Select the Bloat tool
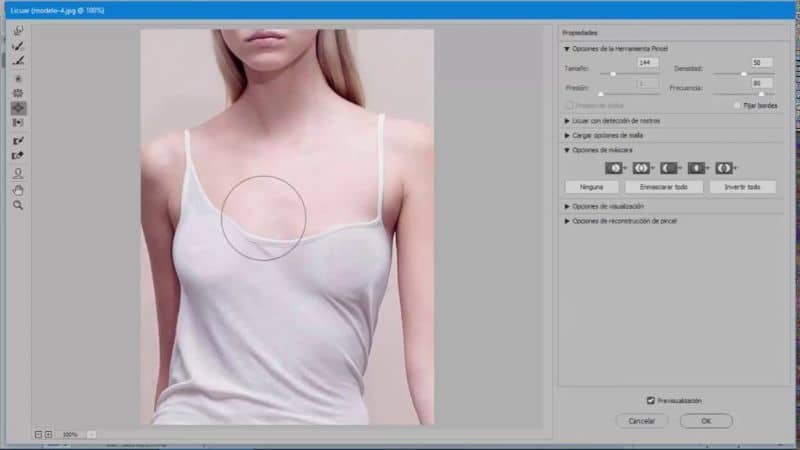Image resolution: width=800 pixels, height=450 pixels. (18, 108)
